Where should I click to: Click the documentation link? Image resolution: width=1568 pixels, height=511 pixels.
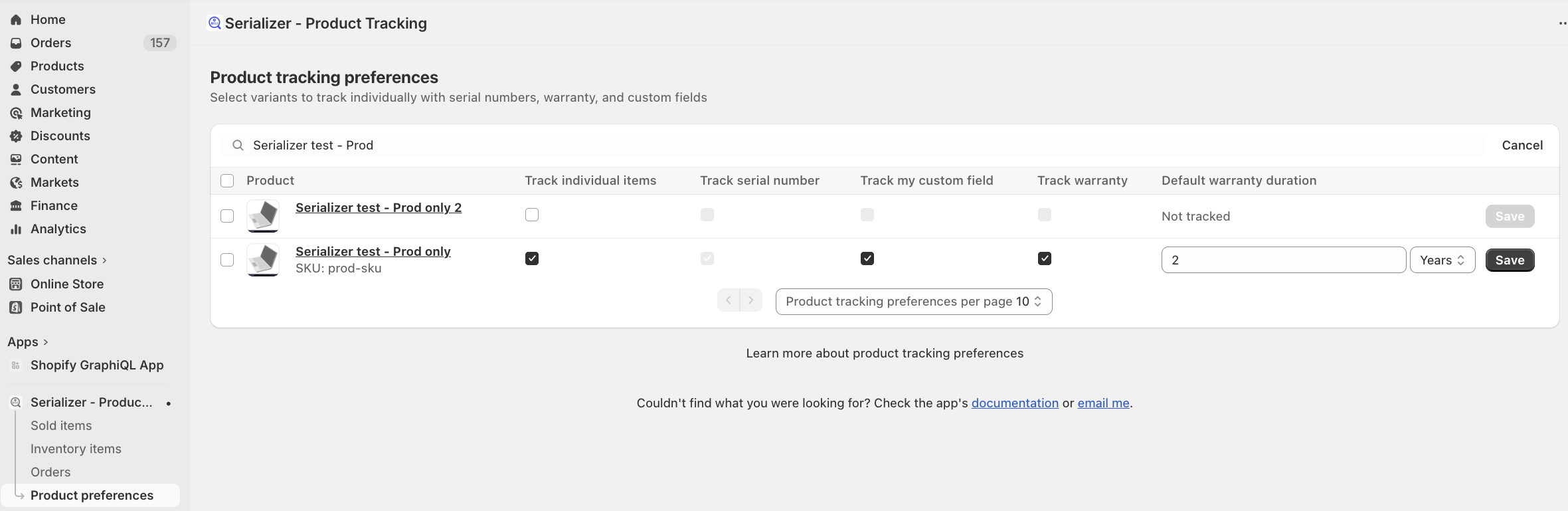[x=1015, y=403]
